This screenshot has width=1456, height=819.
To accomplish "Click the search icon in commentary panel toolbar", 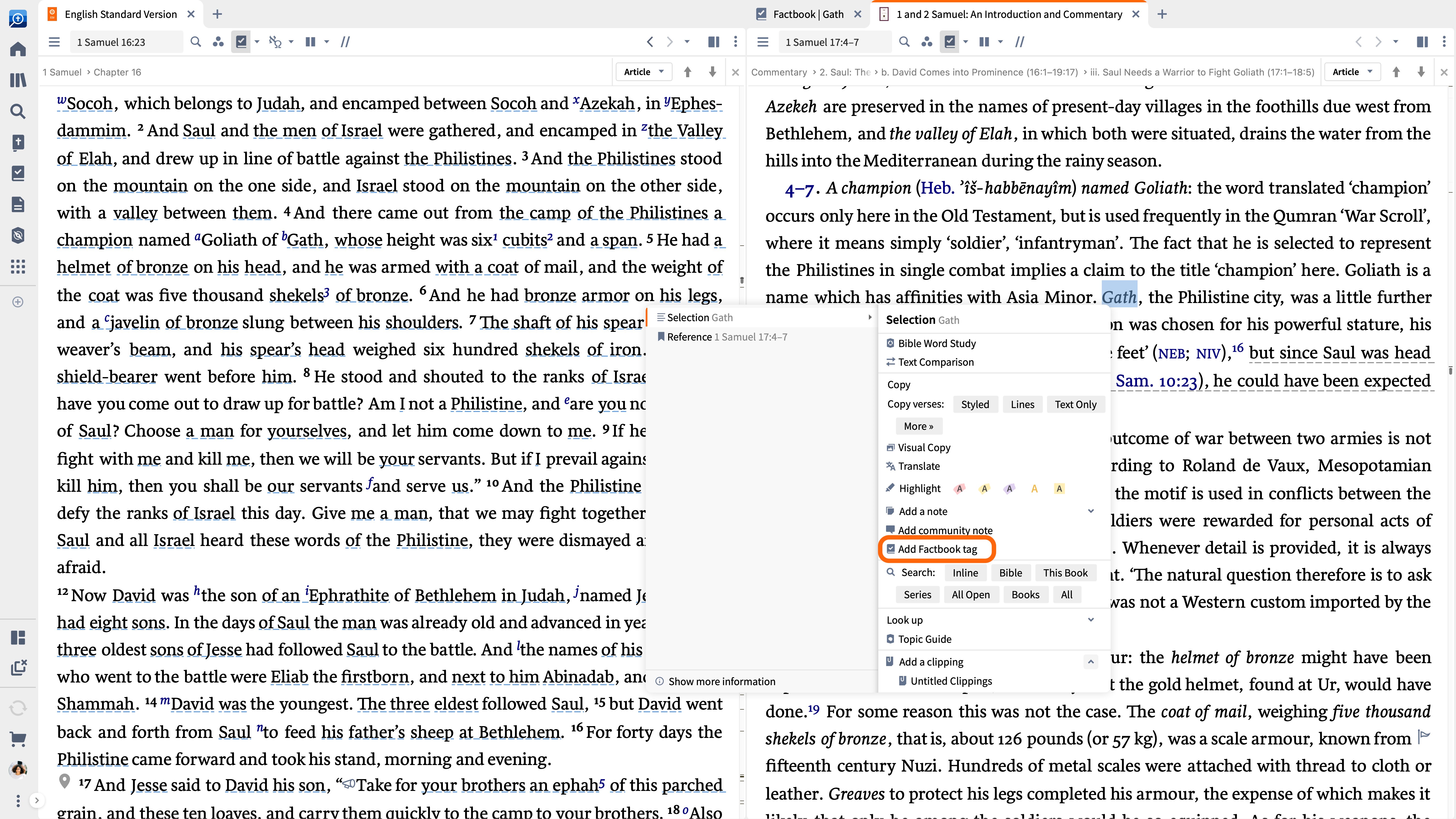I will coord(904,42).
